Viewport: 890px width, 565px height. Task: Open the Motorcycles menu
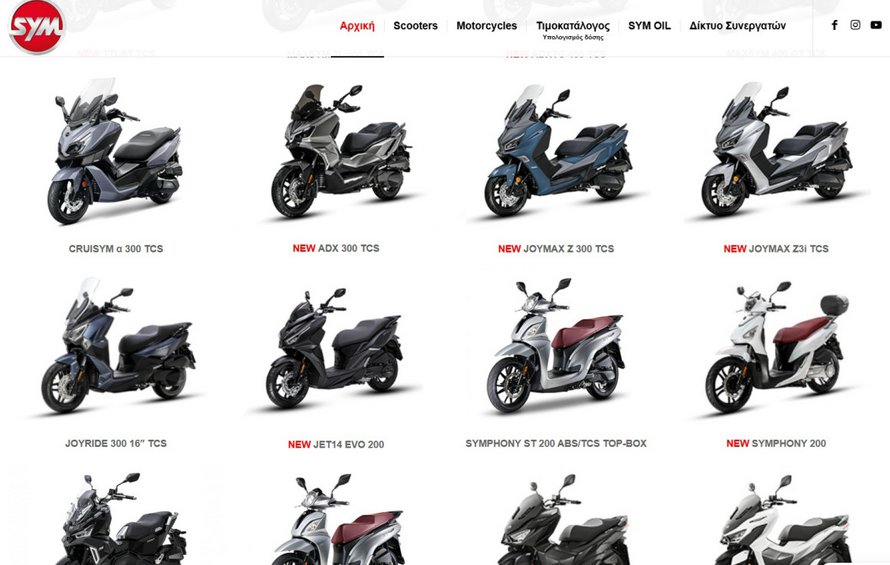tap(486, 26)
